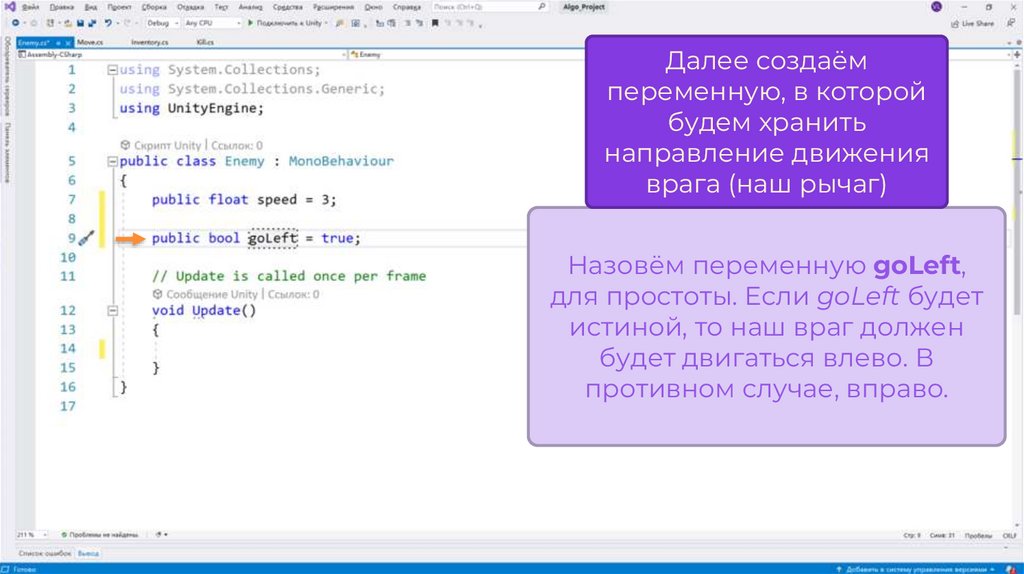Viewport: 1024px width, 574px height.
Task: Collapse the Update method on line 12
Action: pyautogui.click(x=112, y=311)
